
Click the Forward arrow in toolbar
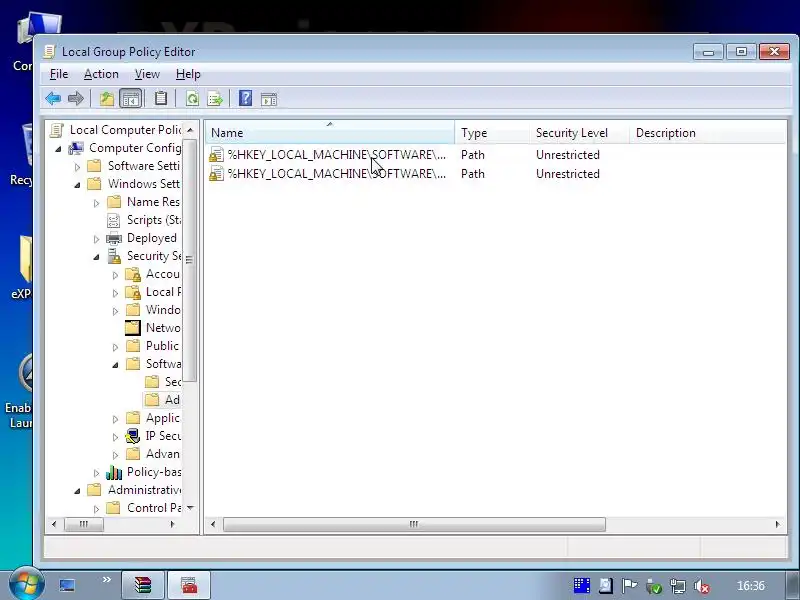76,98
